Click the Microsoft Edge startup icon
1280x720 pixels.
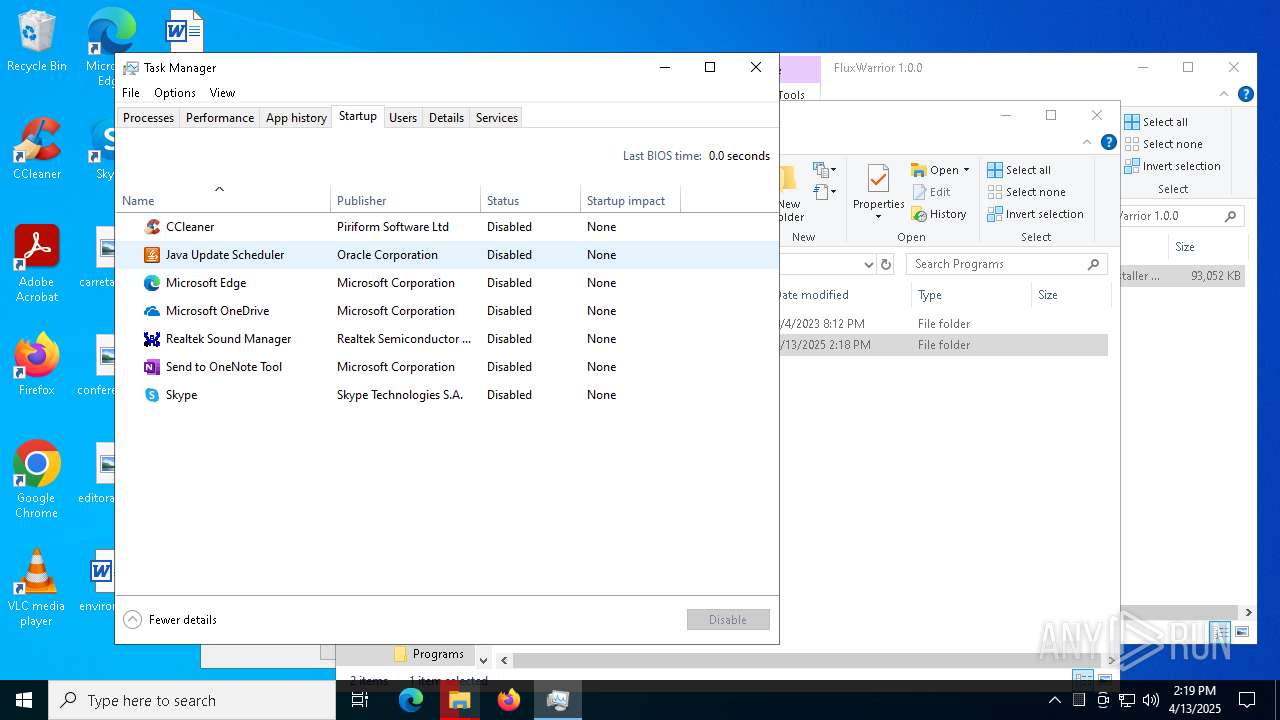point(152,283)
